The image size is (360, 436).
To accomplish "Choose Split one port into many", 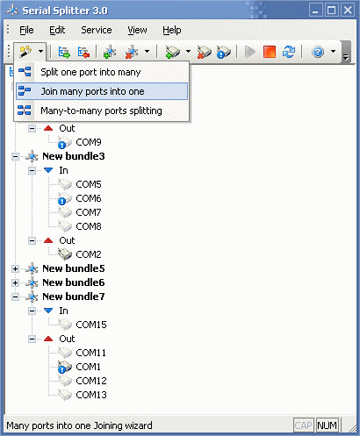I will tap(102, 72).
